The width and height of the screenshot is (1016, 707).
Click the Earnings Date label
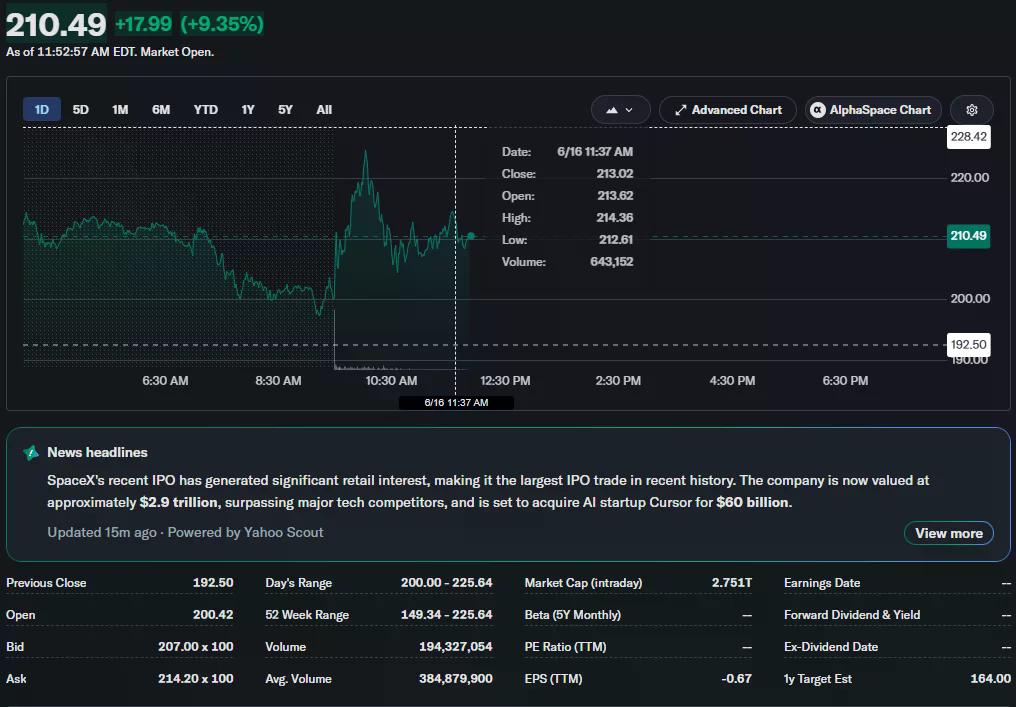[822, 583]
